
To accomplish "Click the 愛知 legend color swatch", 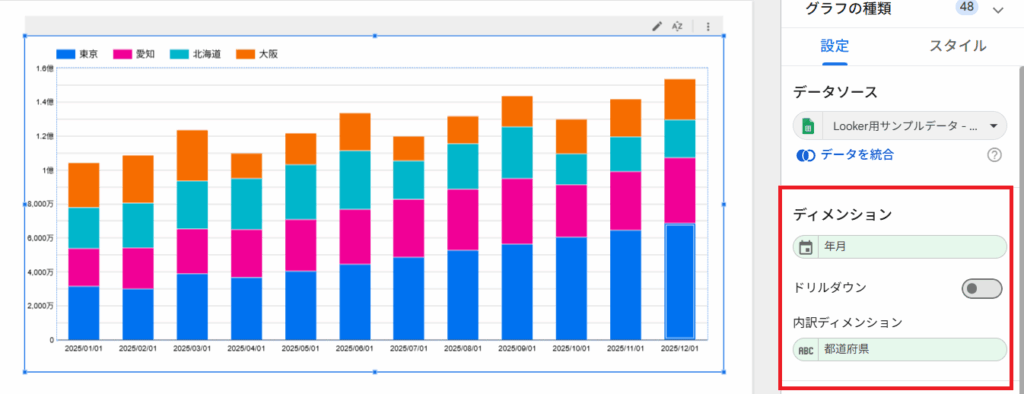I will 123,54.
